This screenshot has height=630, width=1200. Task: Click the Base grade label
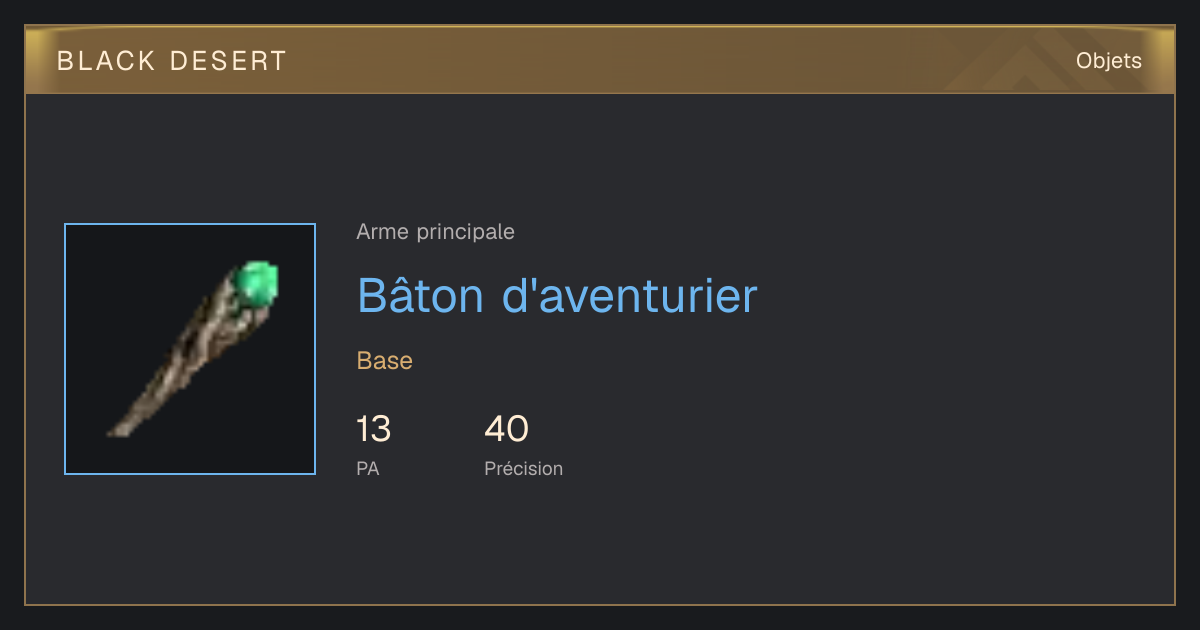(385, 361)
